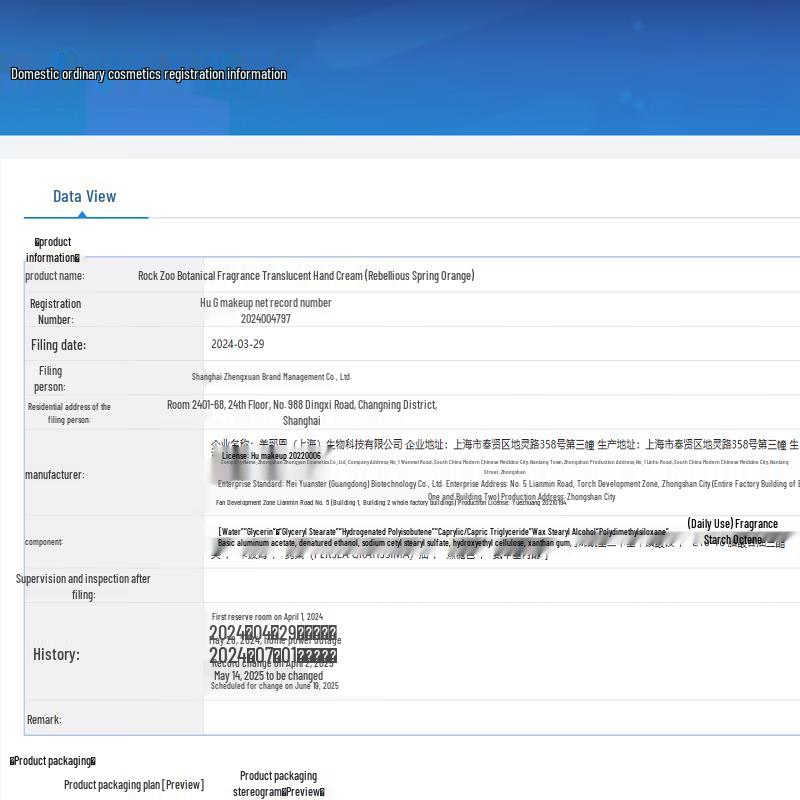Open the Product packaging plan preview
Screen dimensions: 800x800
[134, 785]
